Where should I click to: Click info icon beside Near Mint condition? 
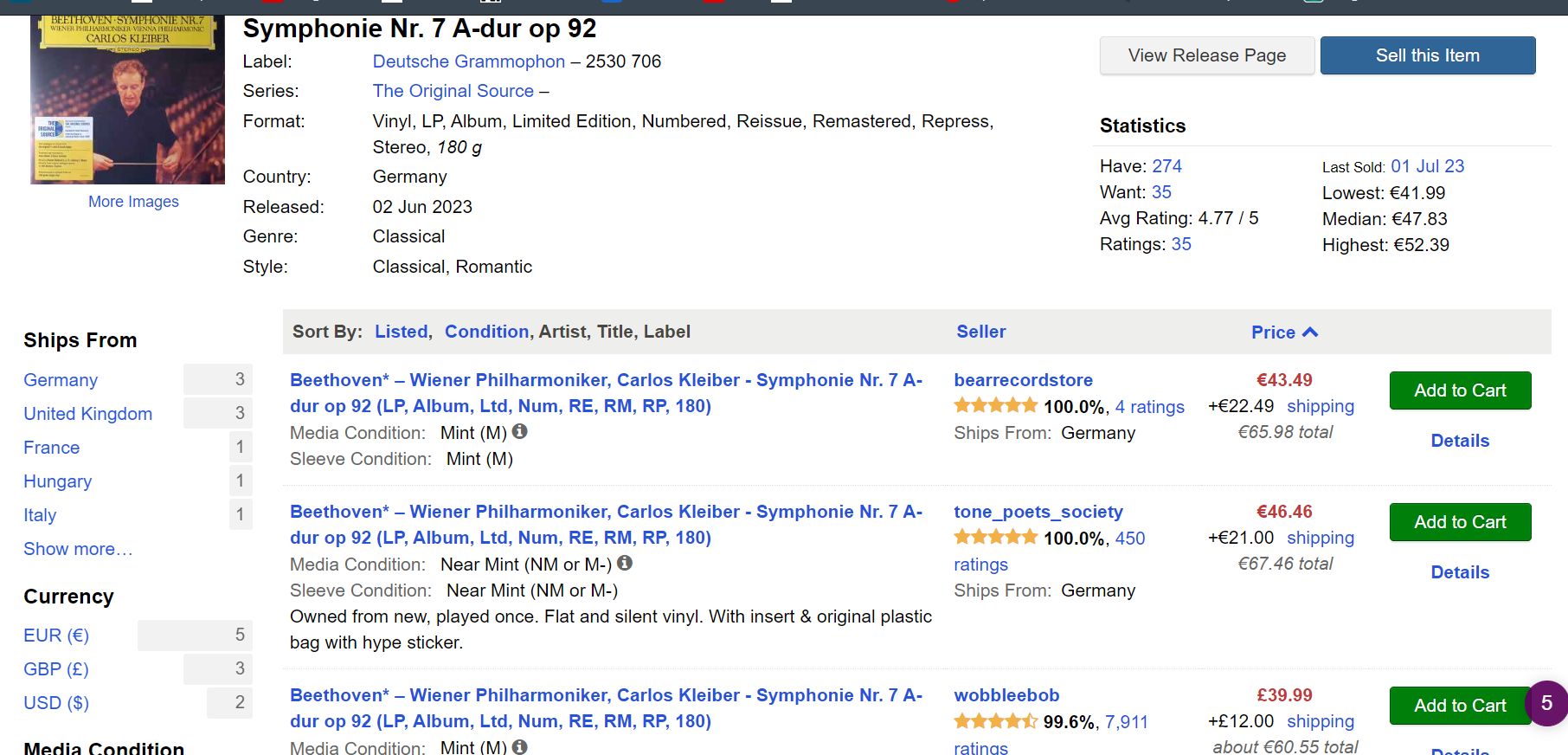625,563
